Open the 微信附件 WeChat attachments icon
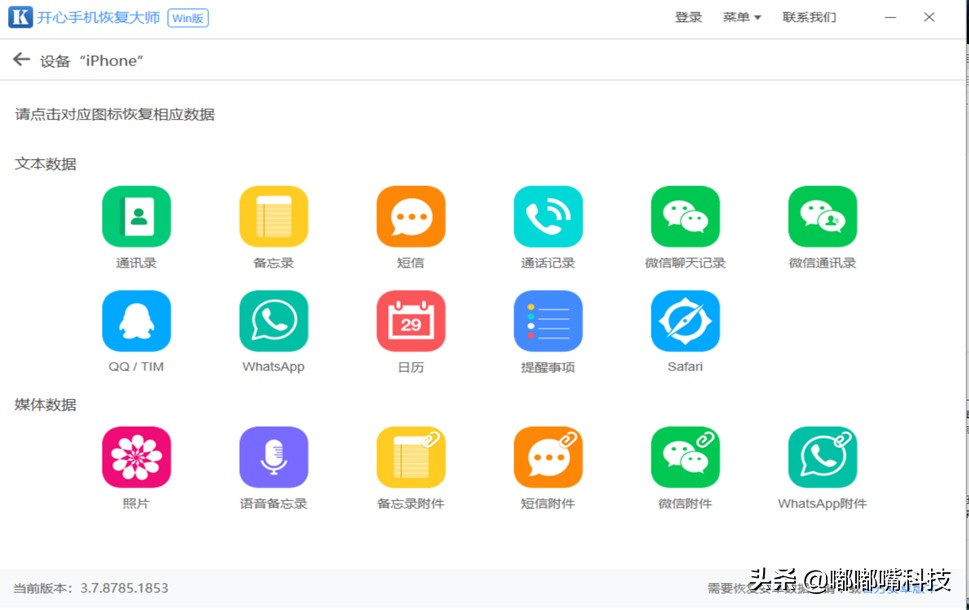The height and width of the screenshot is (610, 969). point(684,456)
